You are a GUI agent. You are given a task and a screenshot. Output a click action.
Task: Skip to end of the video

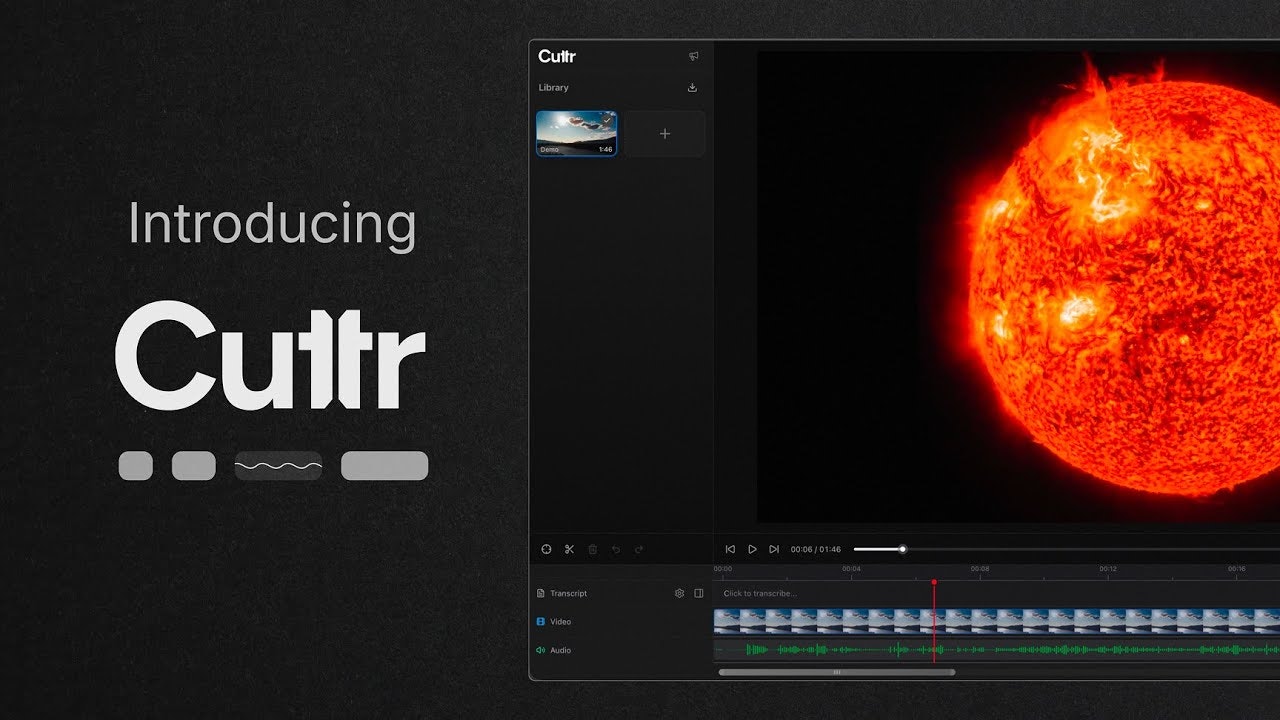coord(774,549)
